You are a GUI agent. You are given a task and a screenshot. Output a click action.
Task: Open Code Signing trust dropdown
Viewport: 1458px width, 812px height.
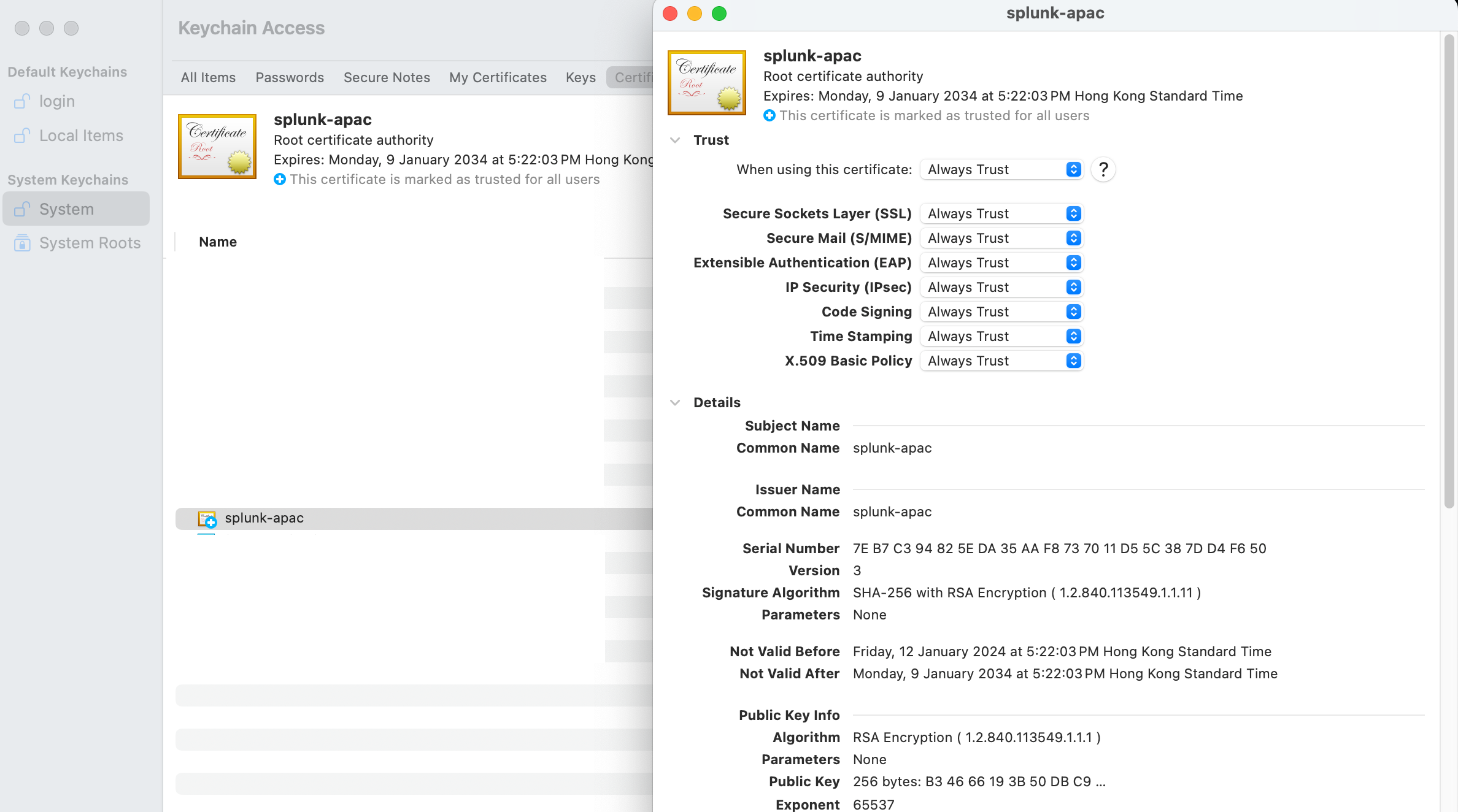click(1001, 312)
